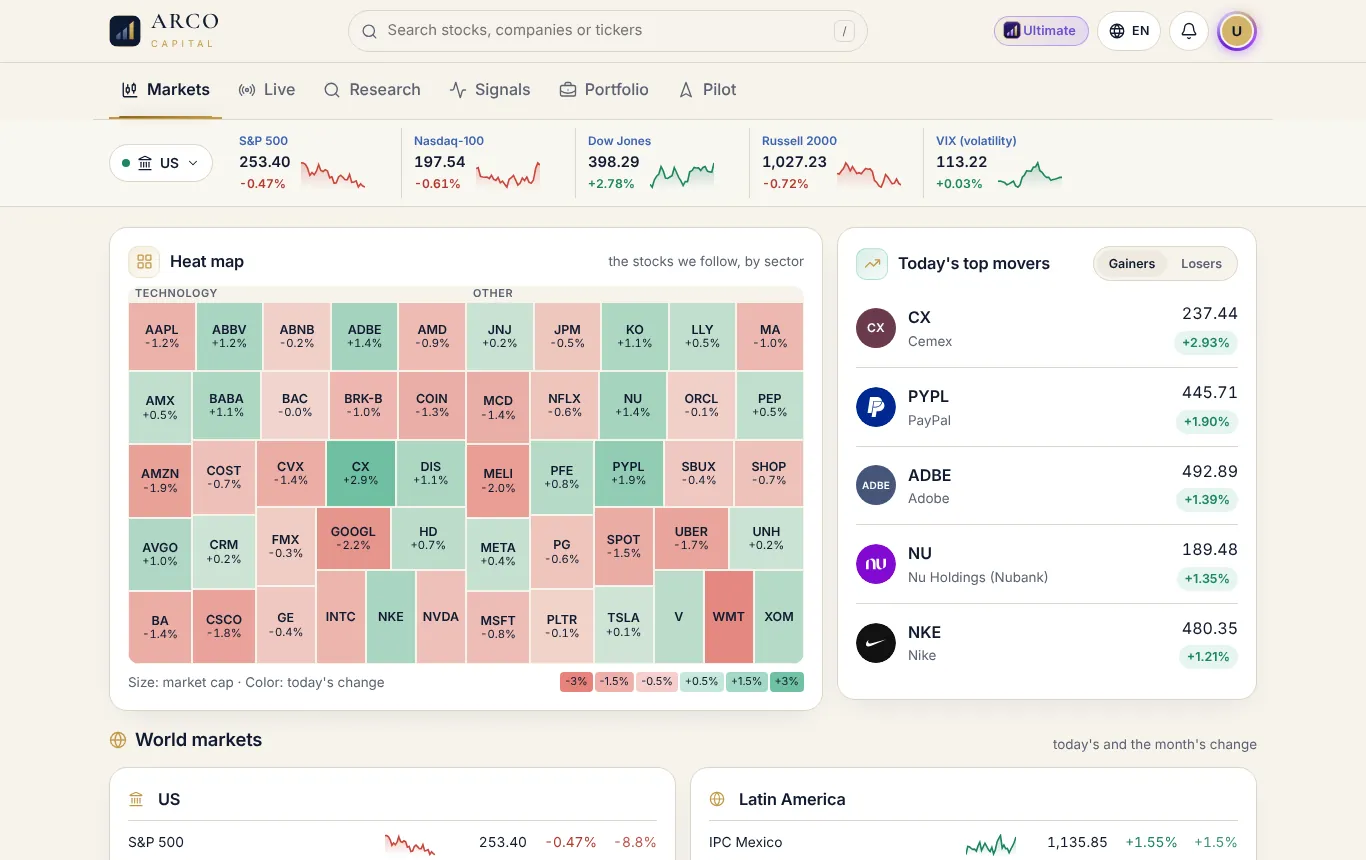The image size is (1366, 860).
Task: Click the US bank building icon in World markets
Action: click(x=136, y=799)
